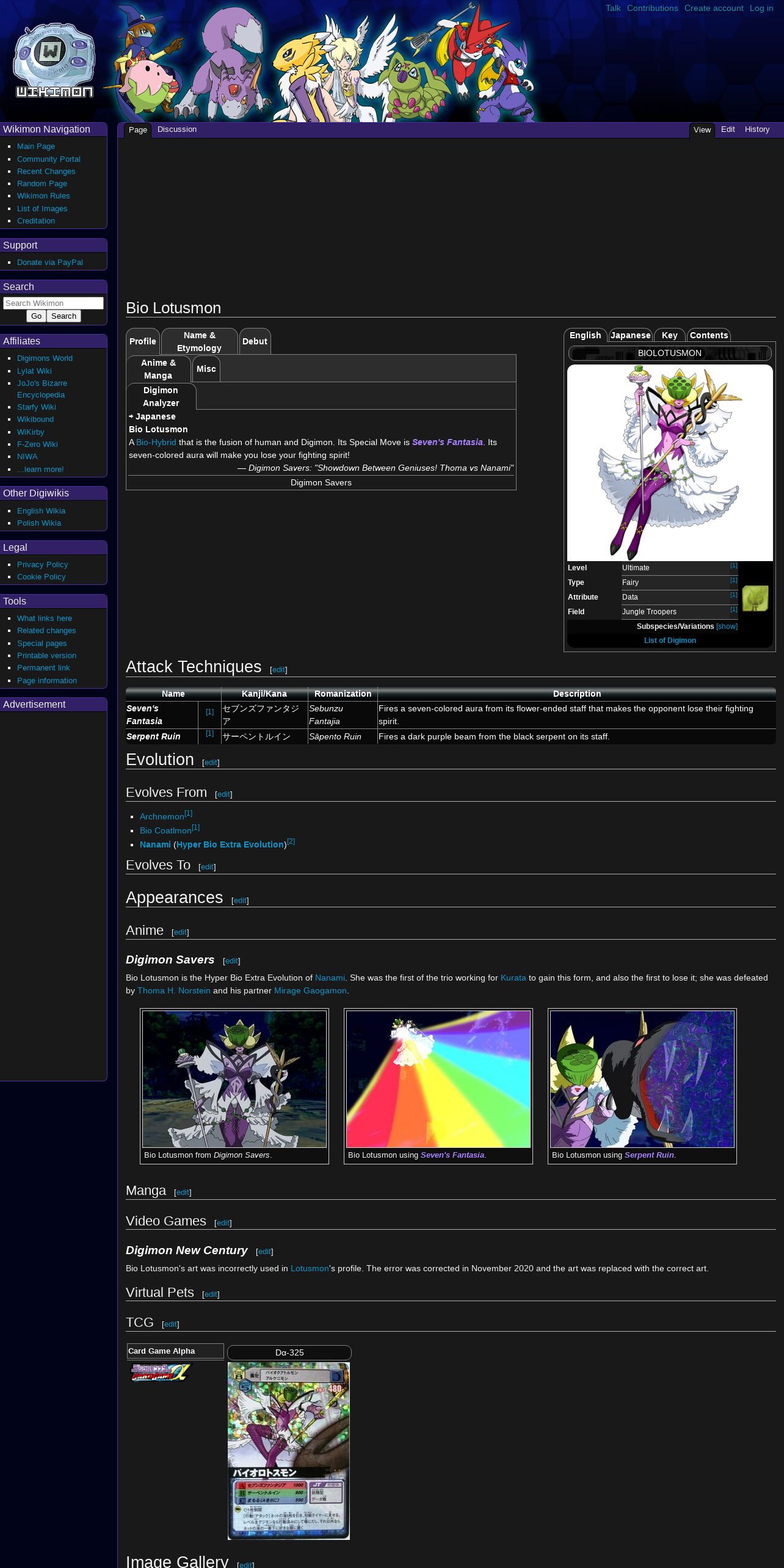The height and width of the screenshot is (1568, 784).
Task: Open the Contents infobox tab
Action: [708, 335]
